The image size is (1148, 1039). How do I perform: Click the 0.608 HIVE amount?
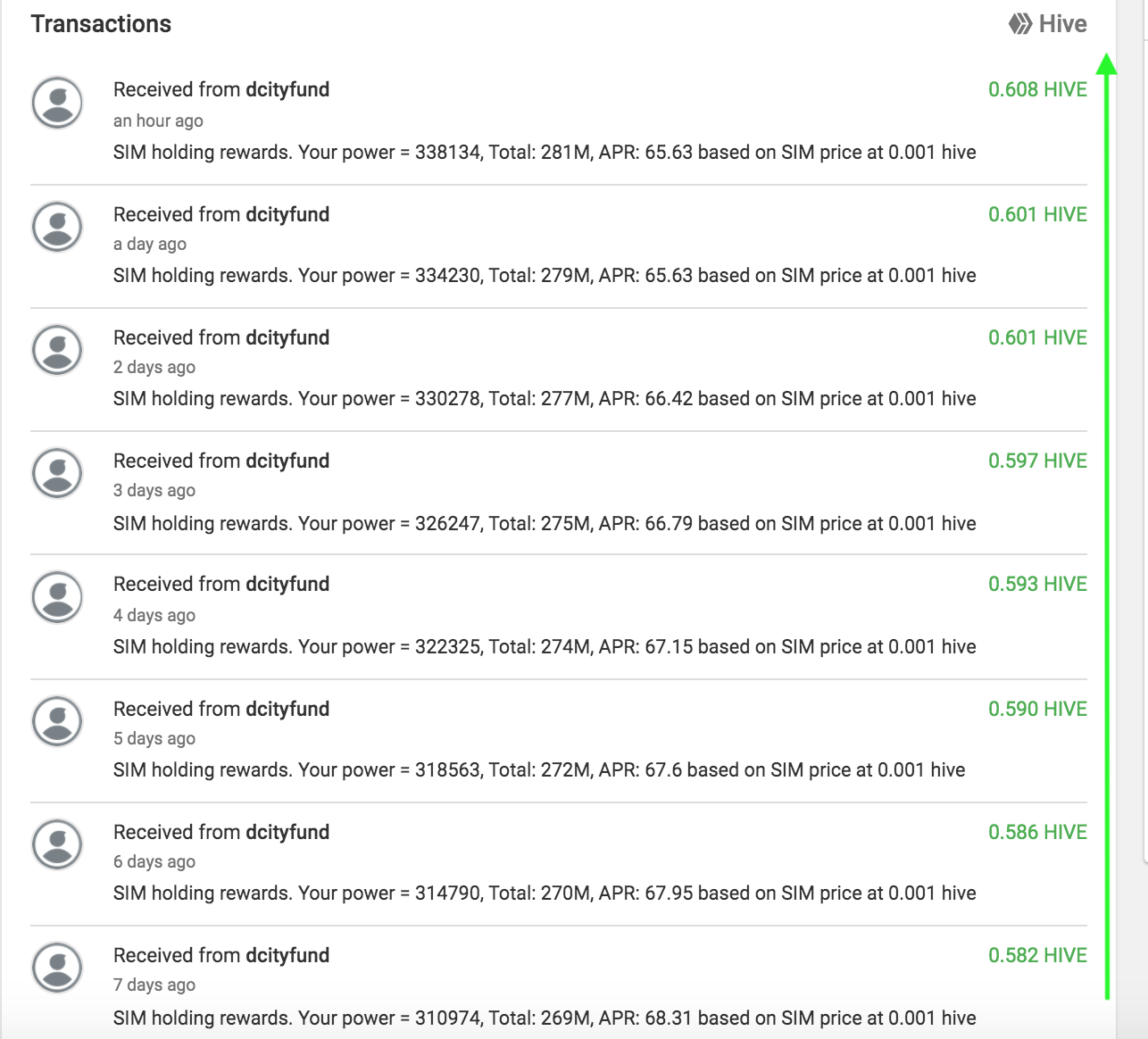click(x=1037, y=89)
